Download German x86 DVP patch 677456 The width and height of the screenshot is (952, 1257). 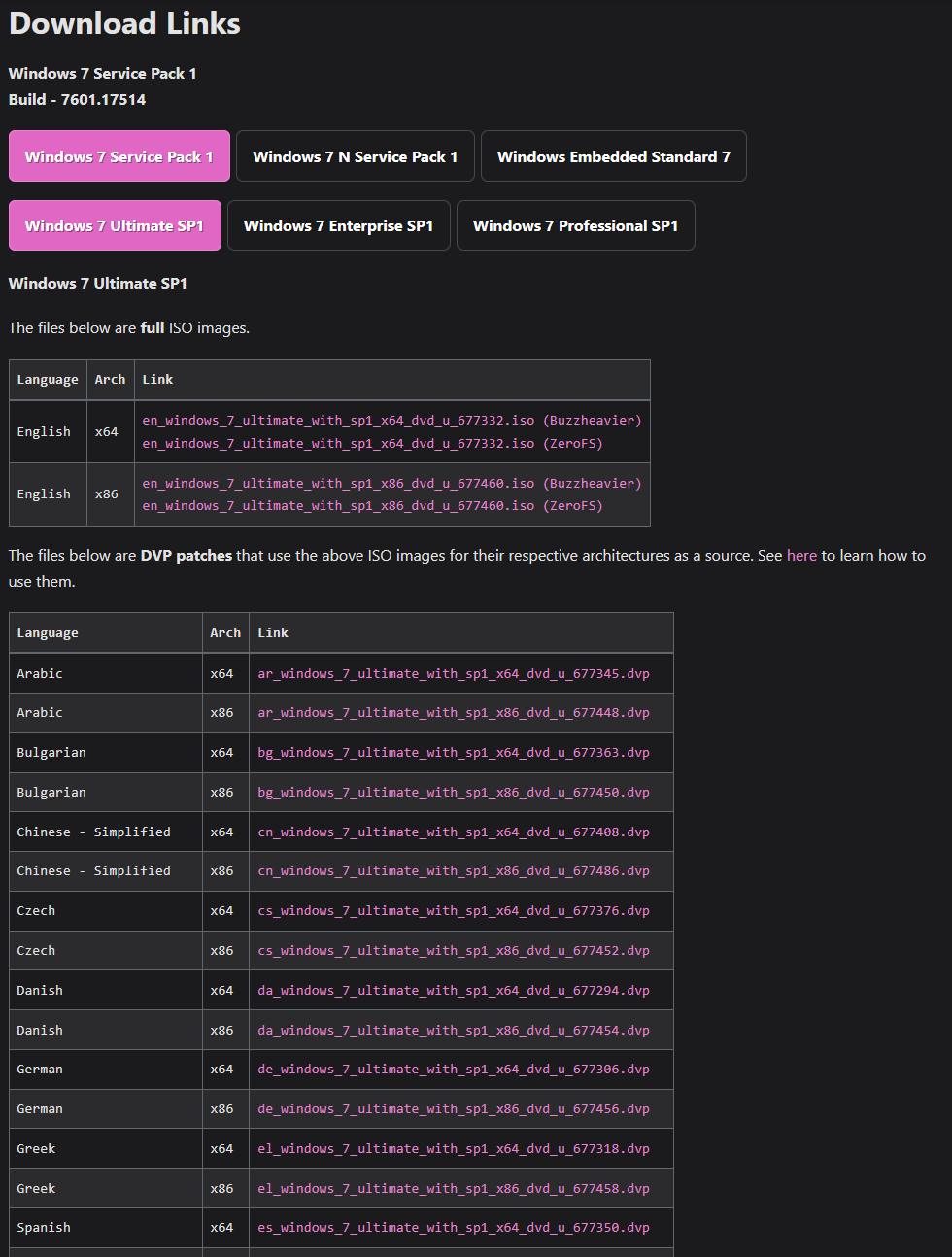coord(454,1109)
